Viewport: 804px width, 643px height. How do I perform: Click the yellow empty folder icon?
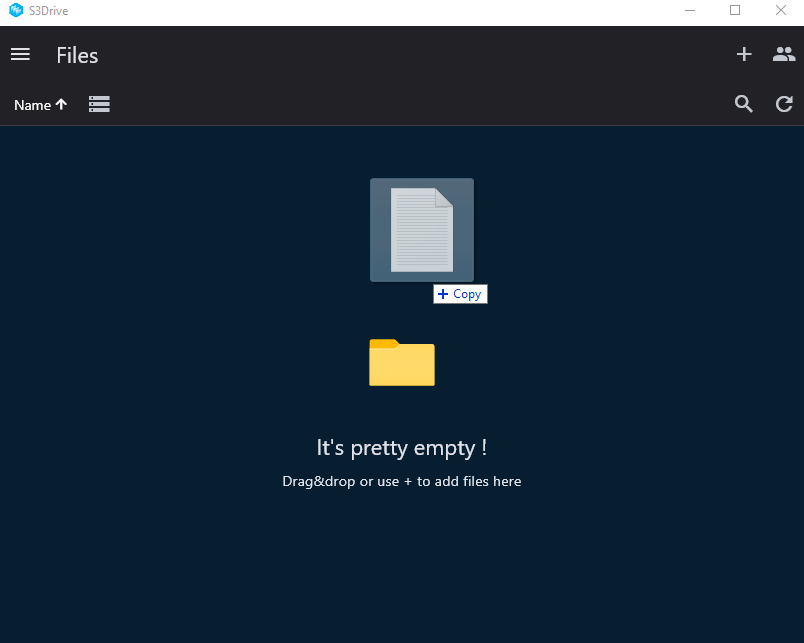402,363
